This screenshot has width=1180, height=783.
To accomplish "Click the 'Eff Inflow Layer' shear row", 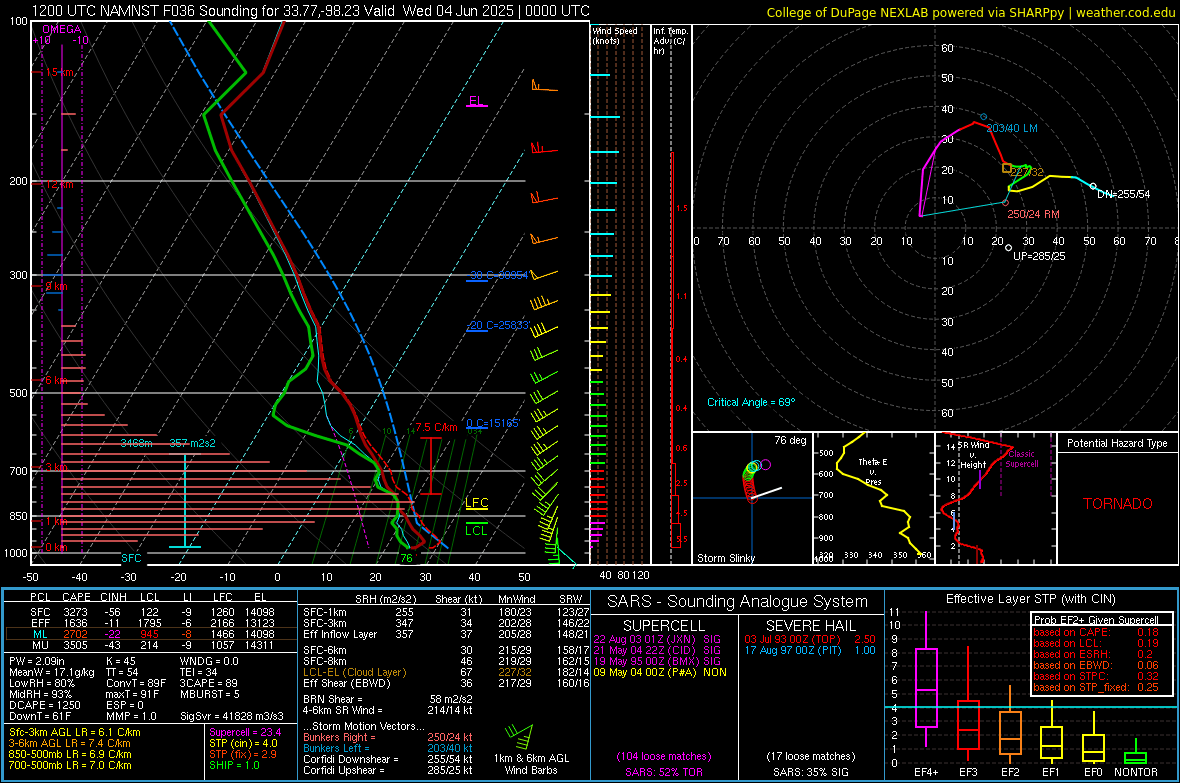I will click(446, 634).
